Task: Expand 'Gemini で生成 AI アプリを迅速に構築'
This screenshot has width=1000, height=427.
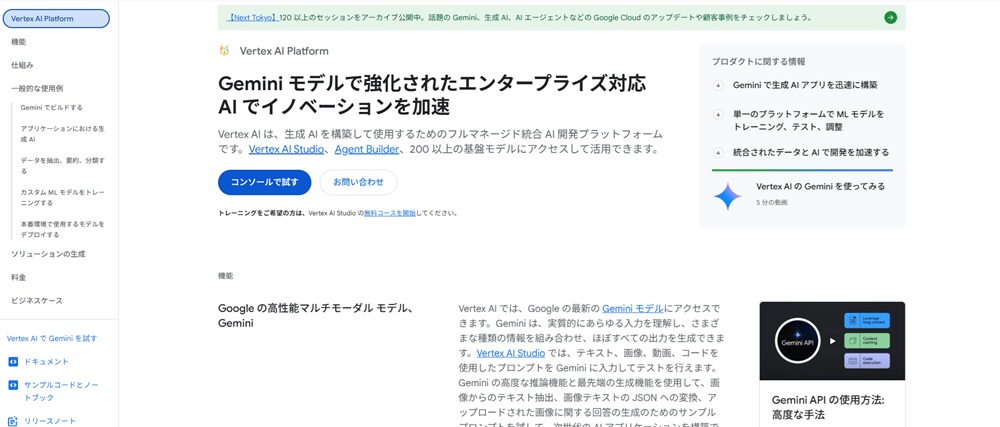Action: 718,86
